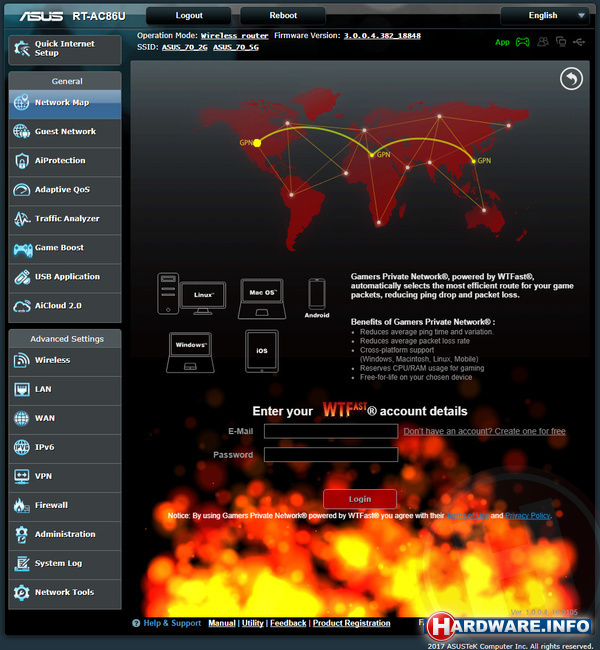The width and height of the screenshot is (600, 650).
Task: Open Firewall settings
Action: click(65, 506)
